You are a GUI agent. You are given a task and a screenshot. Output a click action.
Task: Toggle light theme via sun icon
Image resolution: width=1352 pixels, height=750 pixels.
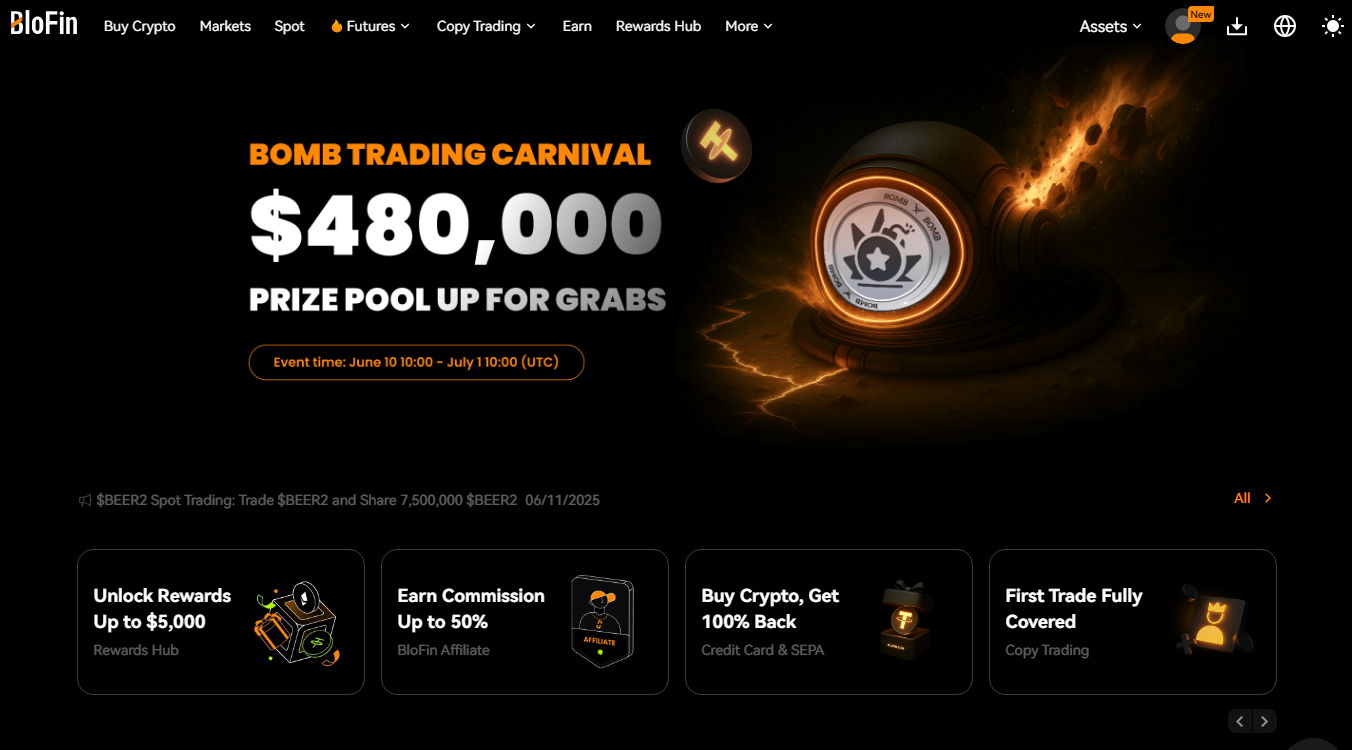click(1333, 27)
